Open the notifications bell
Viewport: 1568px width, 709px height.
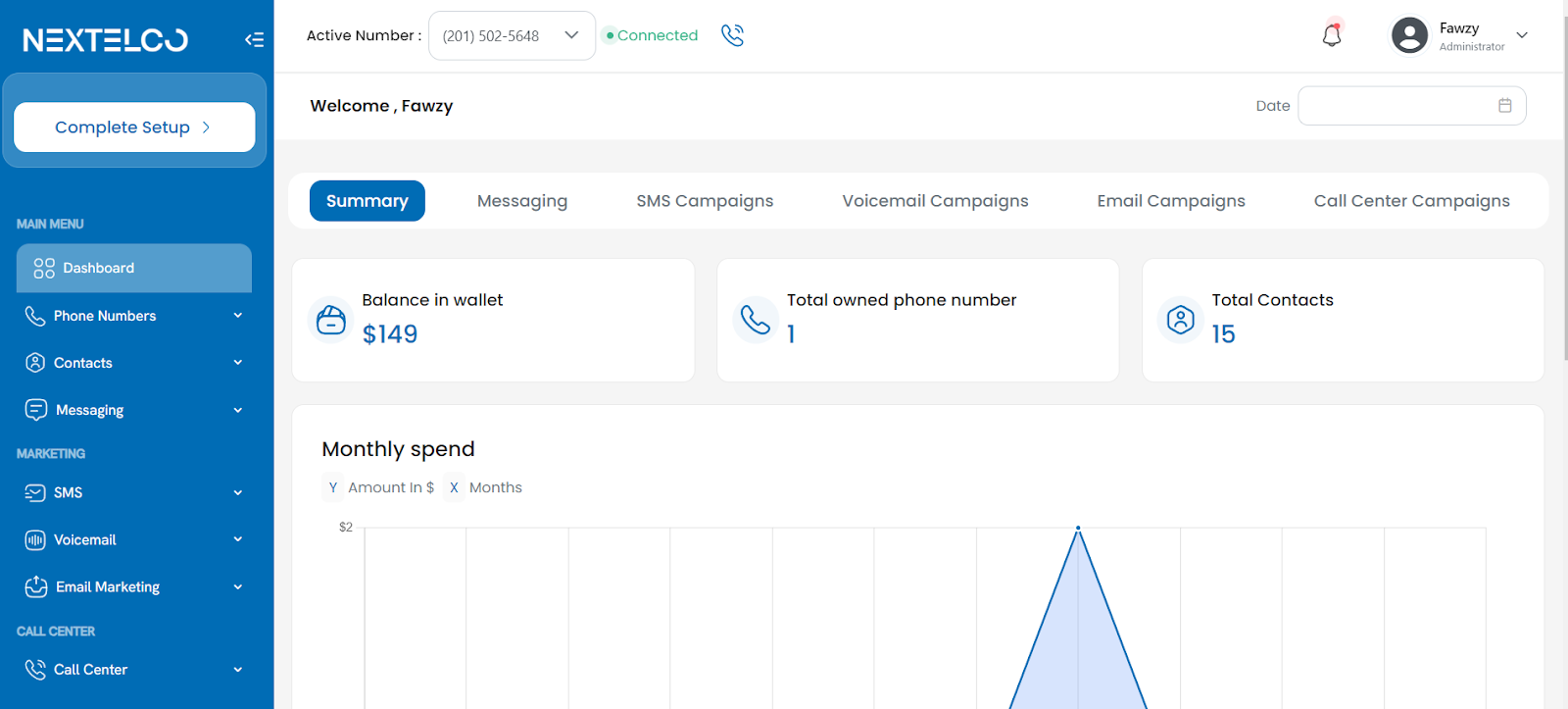tap(1331, 35)
